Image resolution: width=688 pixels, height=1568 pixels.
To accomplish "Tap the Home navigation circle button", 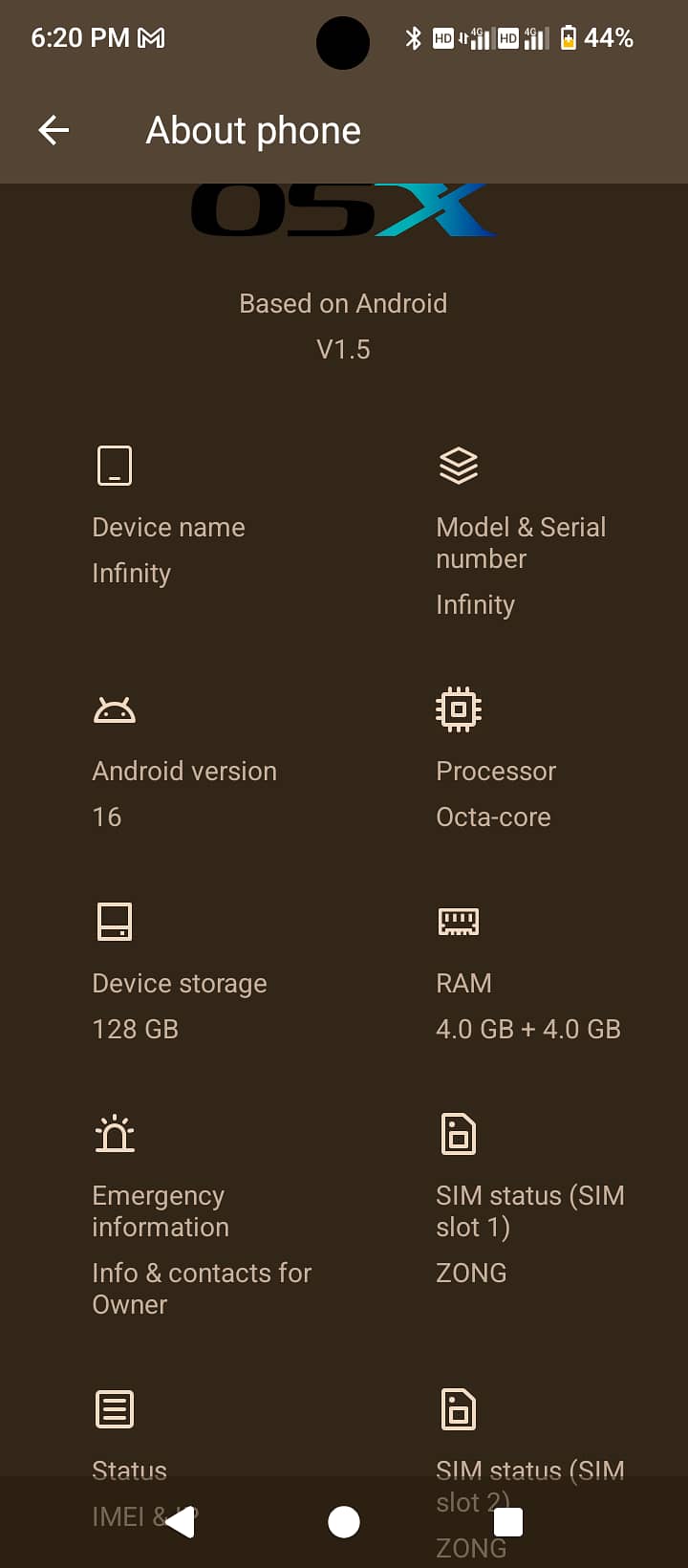I will coord(344,1521).
